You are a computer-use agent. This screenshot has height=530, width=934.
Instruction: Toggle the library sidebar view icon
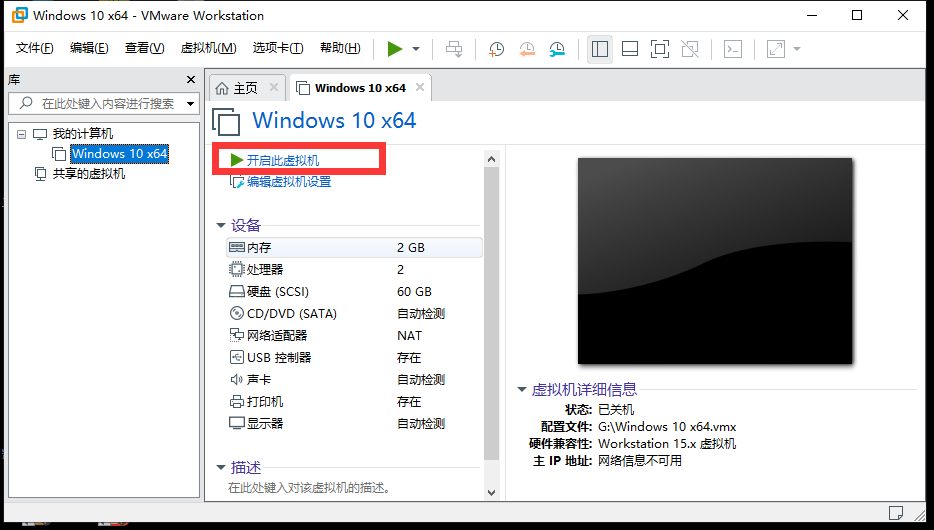[600, 49]
